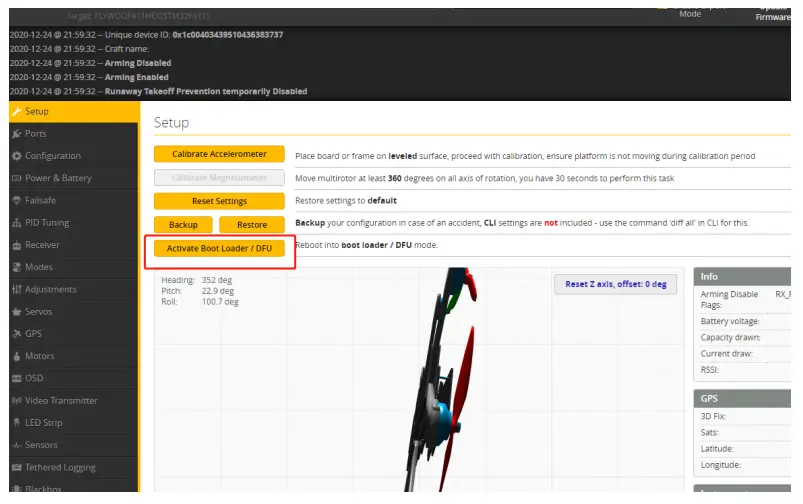Click the Heading 352 deg readout

pyautogui.click(x=197, y=280)
